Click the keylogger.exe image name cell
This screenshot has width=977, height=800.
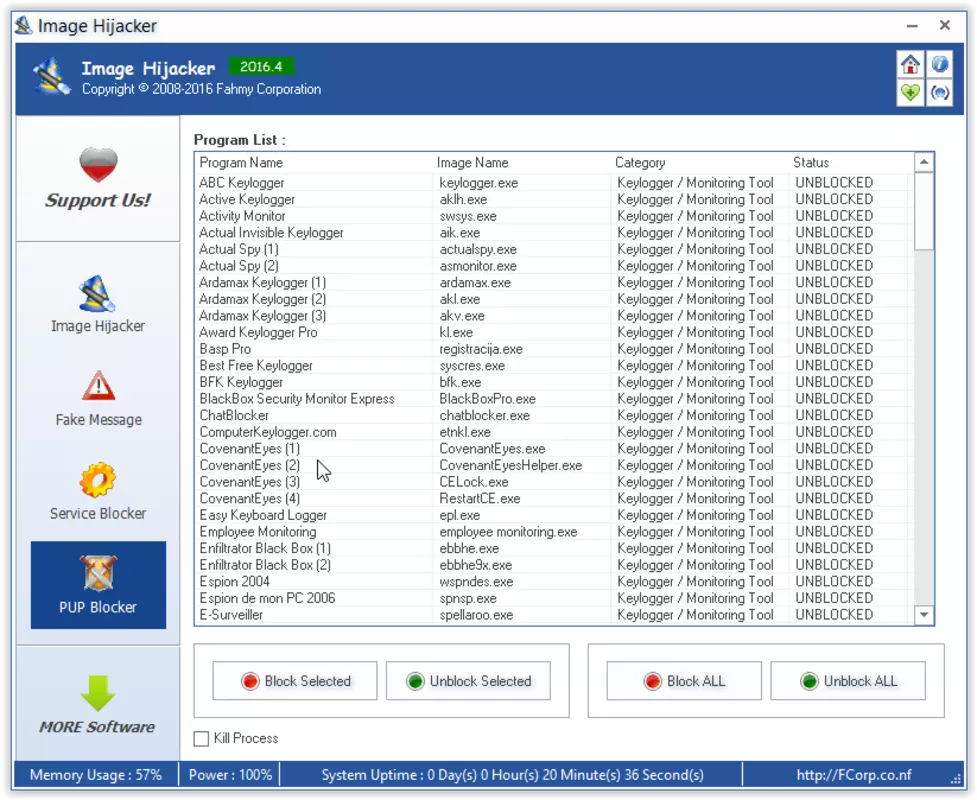479,183
